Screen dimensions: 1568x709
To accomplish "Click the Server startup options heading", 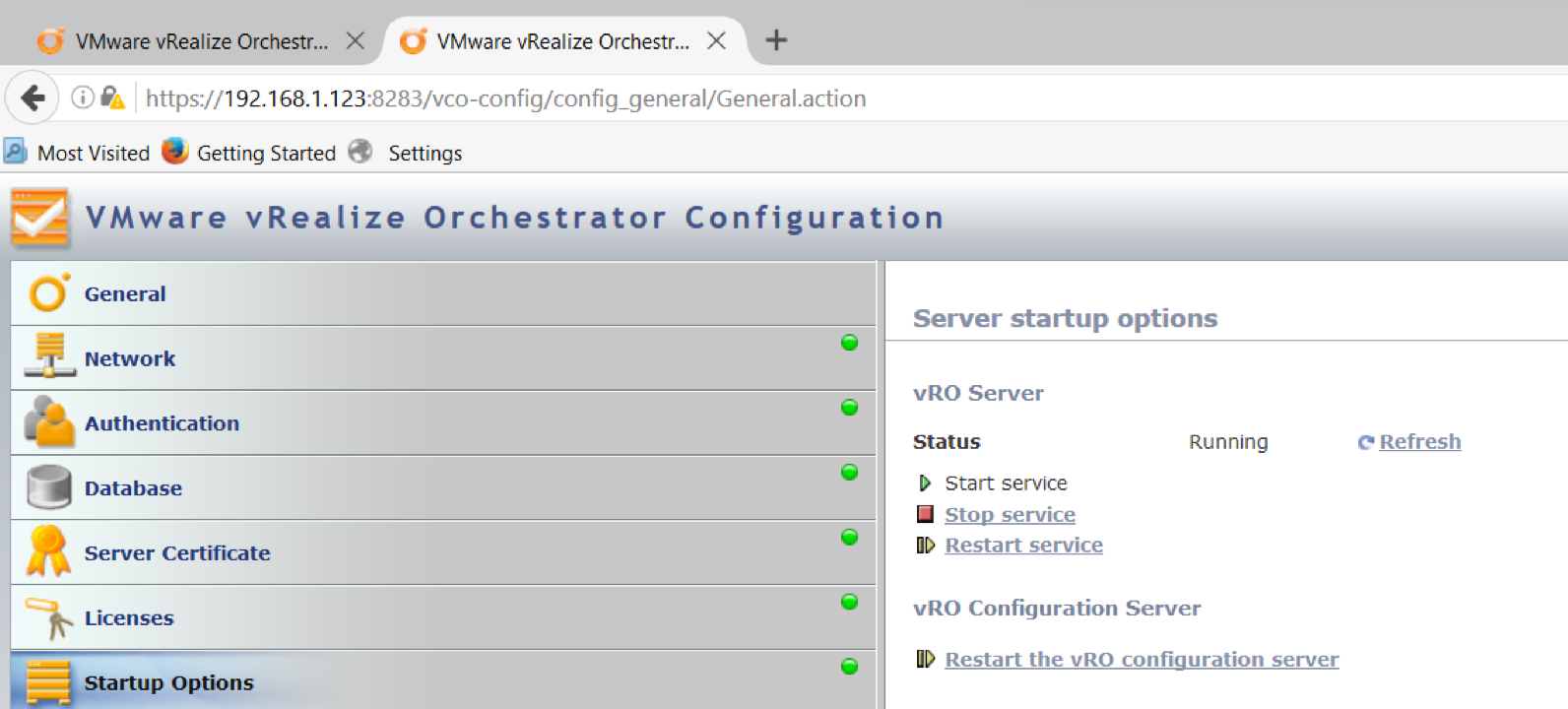I will pyautogui.click(x=1065, y=318).
